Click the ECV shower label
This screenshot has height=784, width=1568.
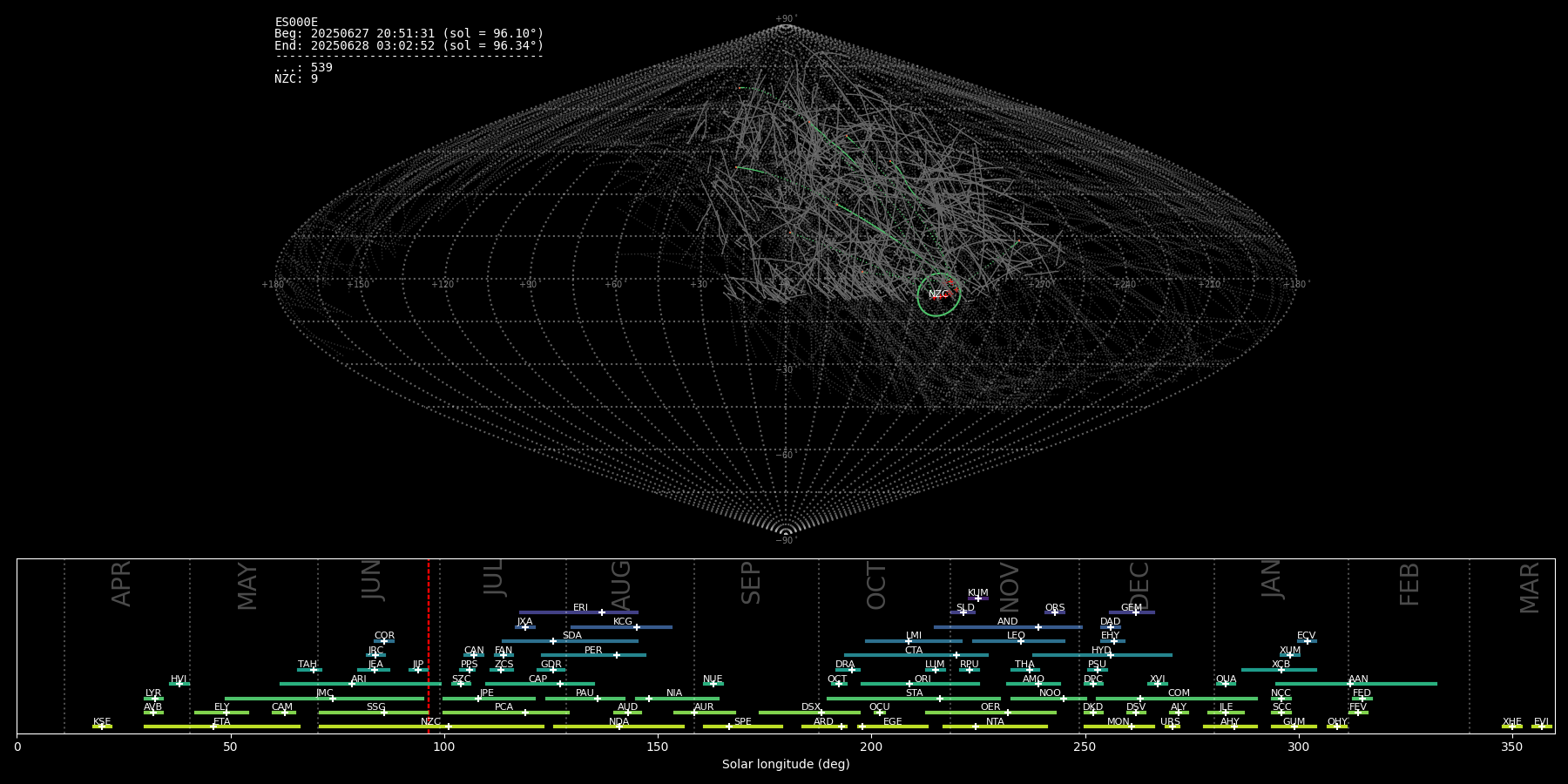pyautogui.click(x=1307, y=636)
